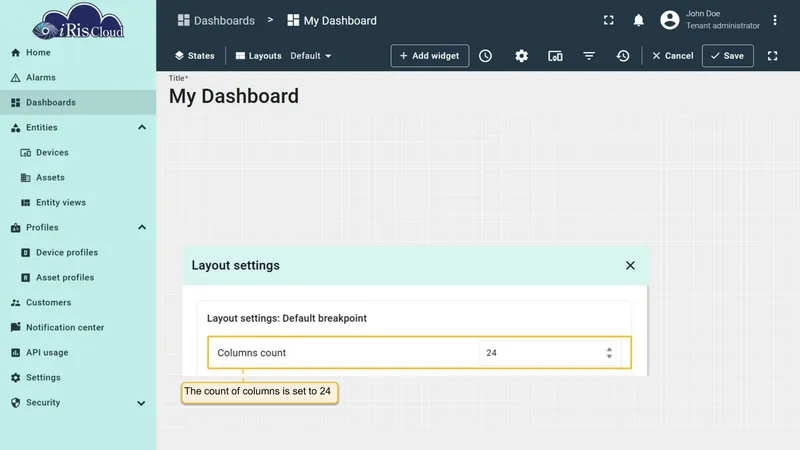Image resolution: width=800 pixels, height=450 pixels.
Task: Click the Entity views icon
Action: click(x=26, y=203)
